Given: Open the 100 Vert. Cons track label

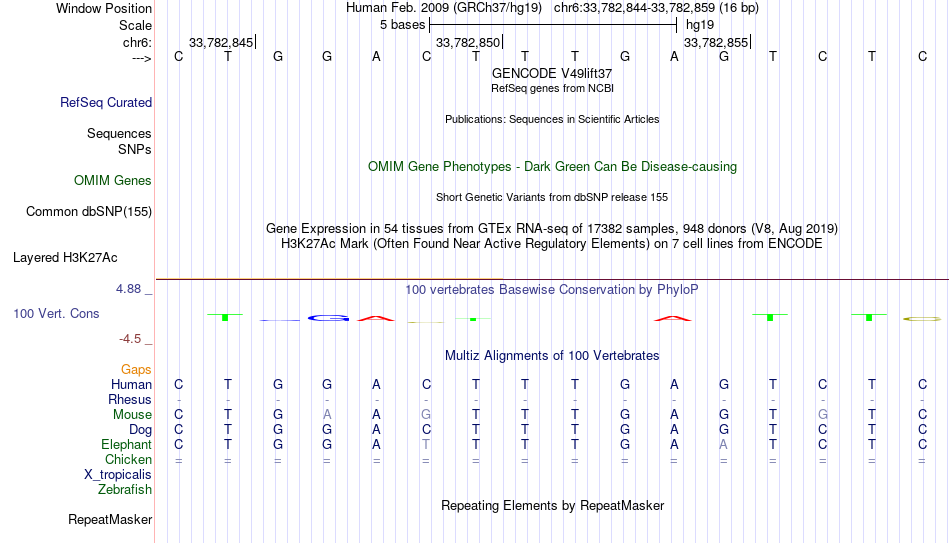Looking at the screenshot, I should [x=56, y=313].
